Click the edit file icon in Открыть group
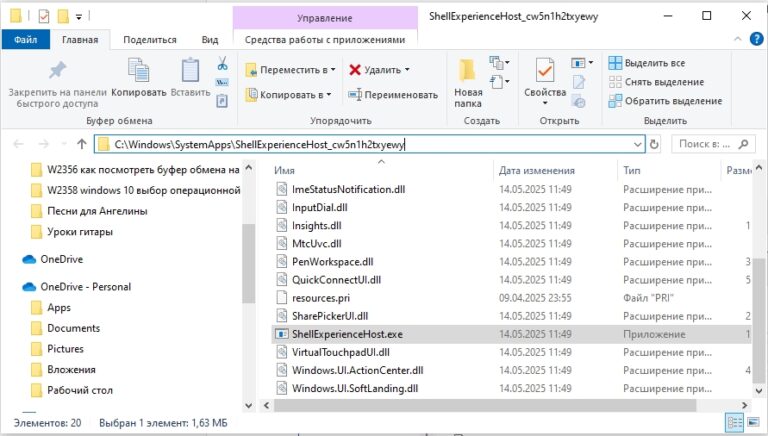768x436 pixels. (x=578, y=82)
